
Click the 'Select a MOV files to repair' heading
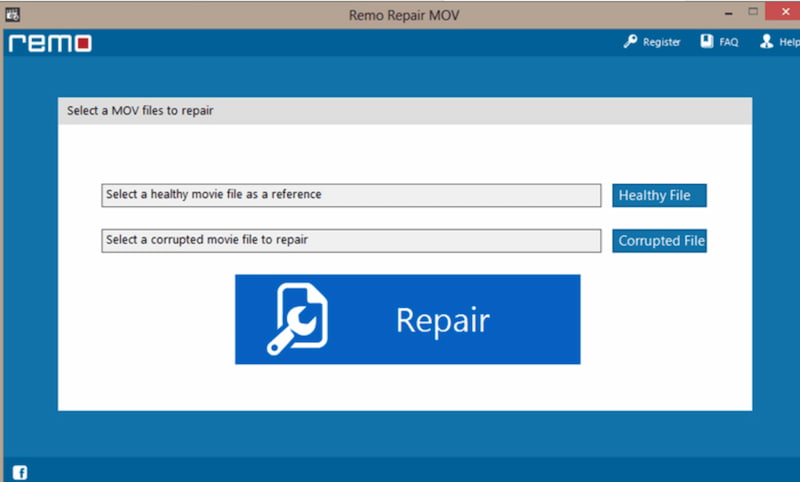pos(140,111)
